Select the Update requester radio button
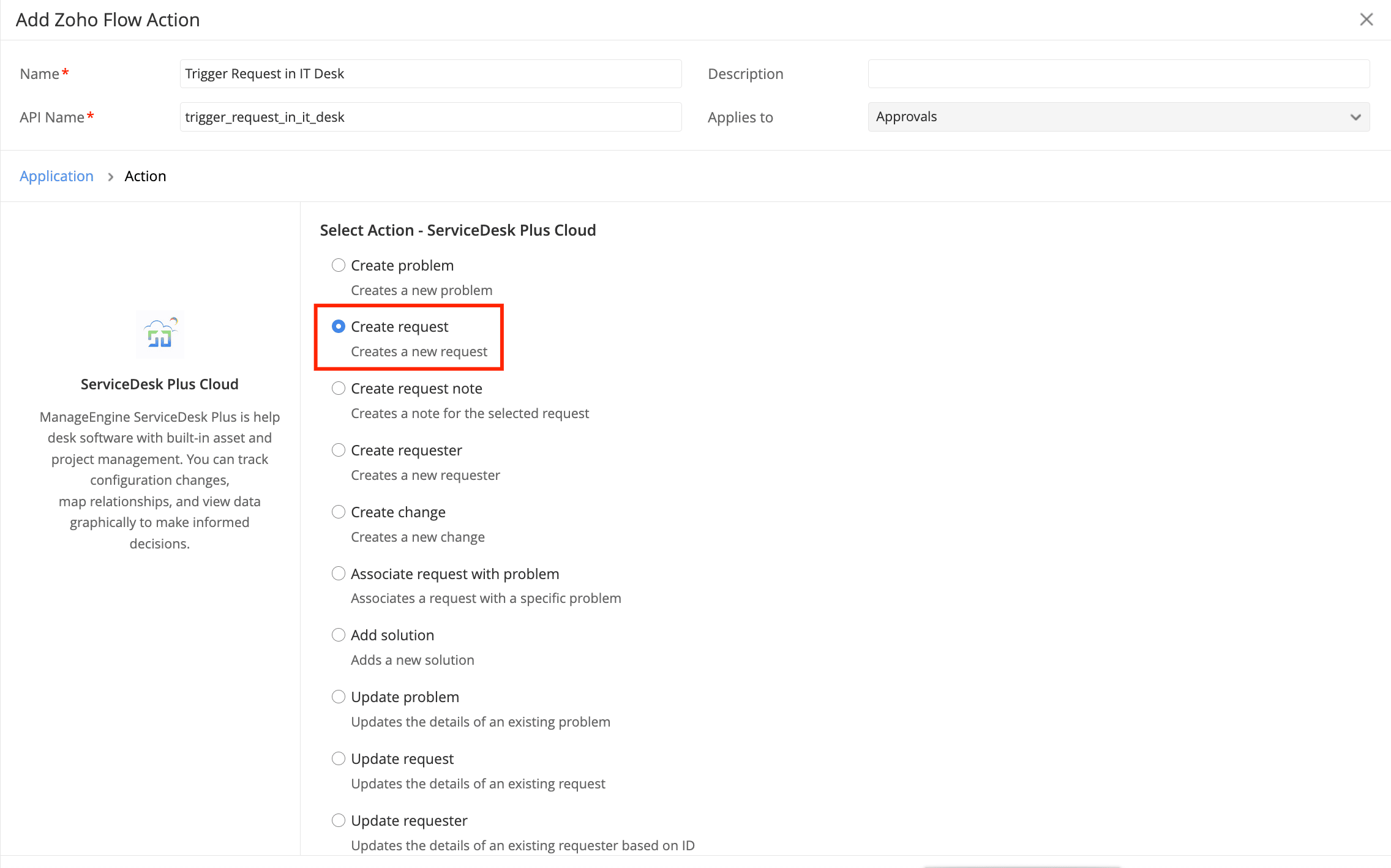 click(x=339, y=821)
